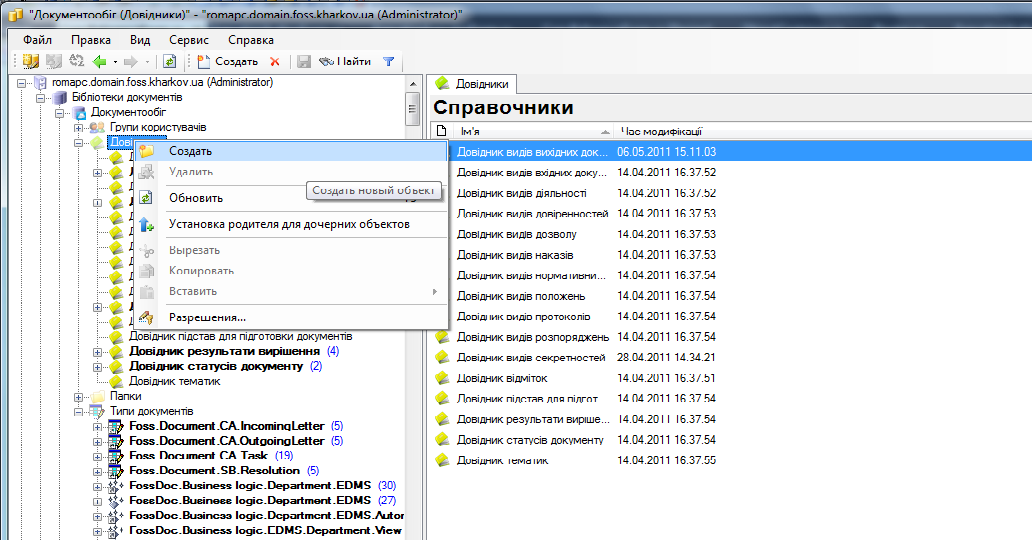This screenshot has height=546, width=1032.
Task: Open the back arrow history dropdown
Action: 115,62
